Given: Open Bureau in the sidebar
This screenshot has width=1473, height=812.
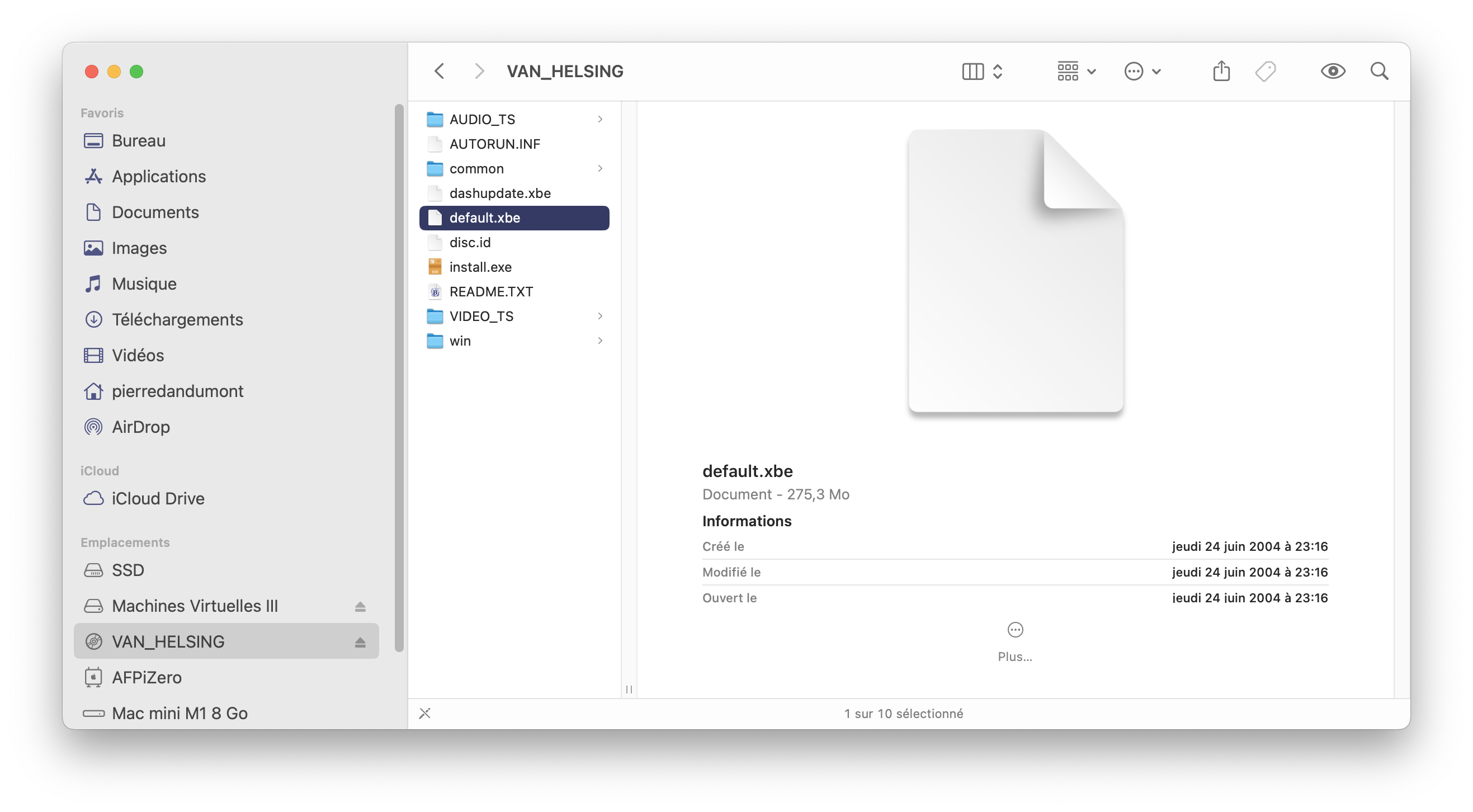Looking at the screenshot, I should 226,141.
